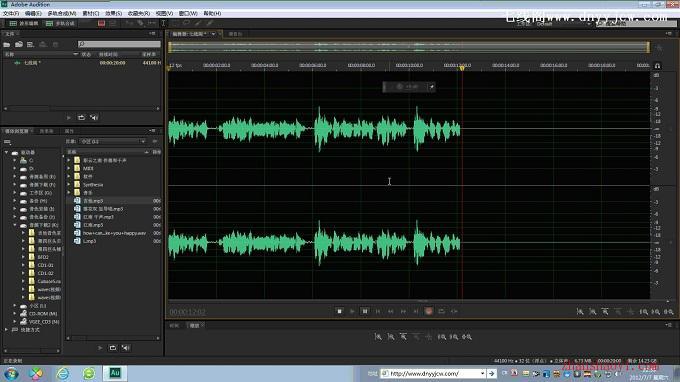Image resolution: width=680 pixels, height=382 pixels.
Task: Open the 文件(F) menu
Action: (11, 13)
